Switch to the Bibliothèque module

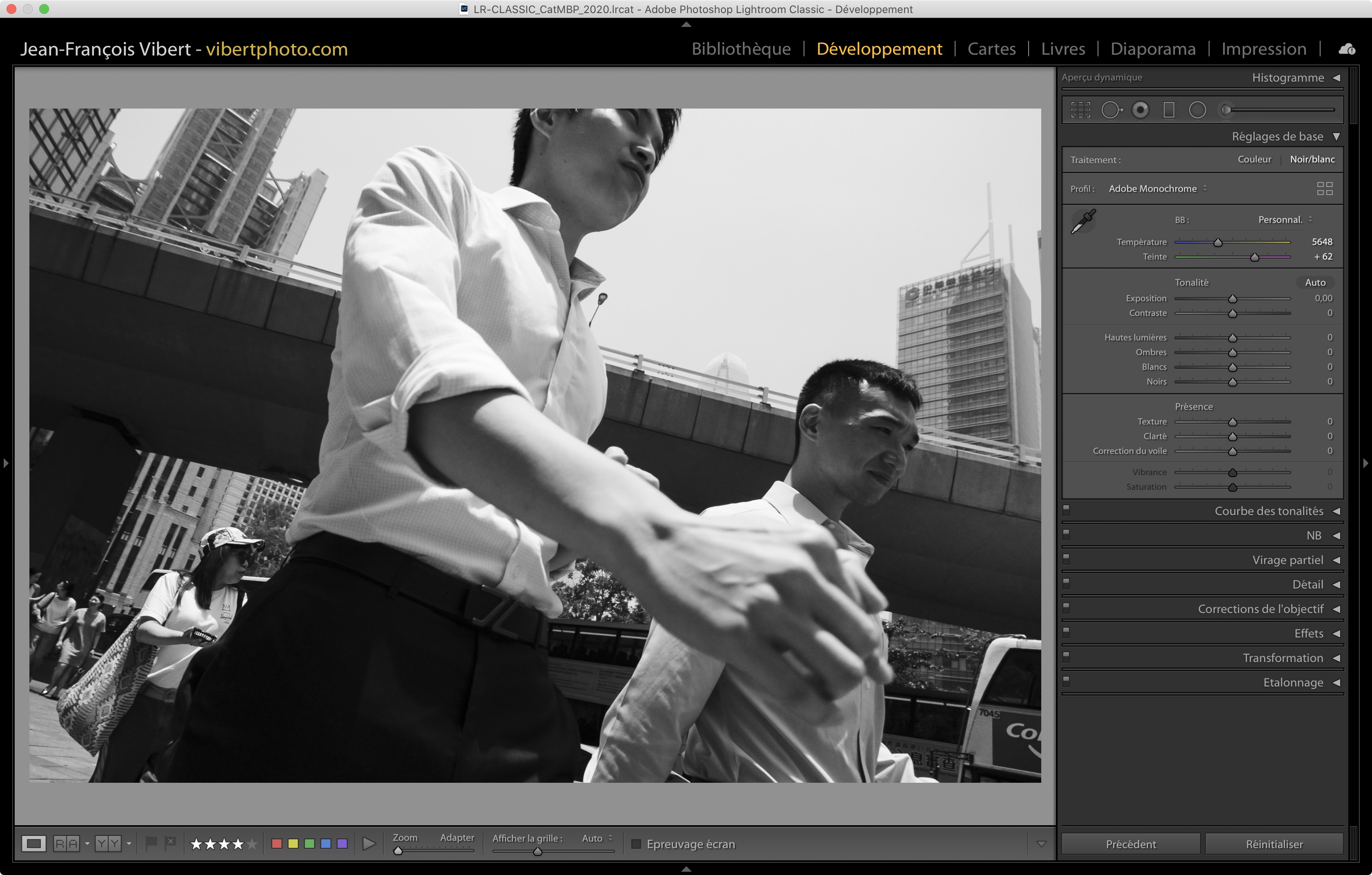741,49
